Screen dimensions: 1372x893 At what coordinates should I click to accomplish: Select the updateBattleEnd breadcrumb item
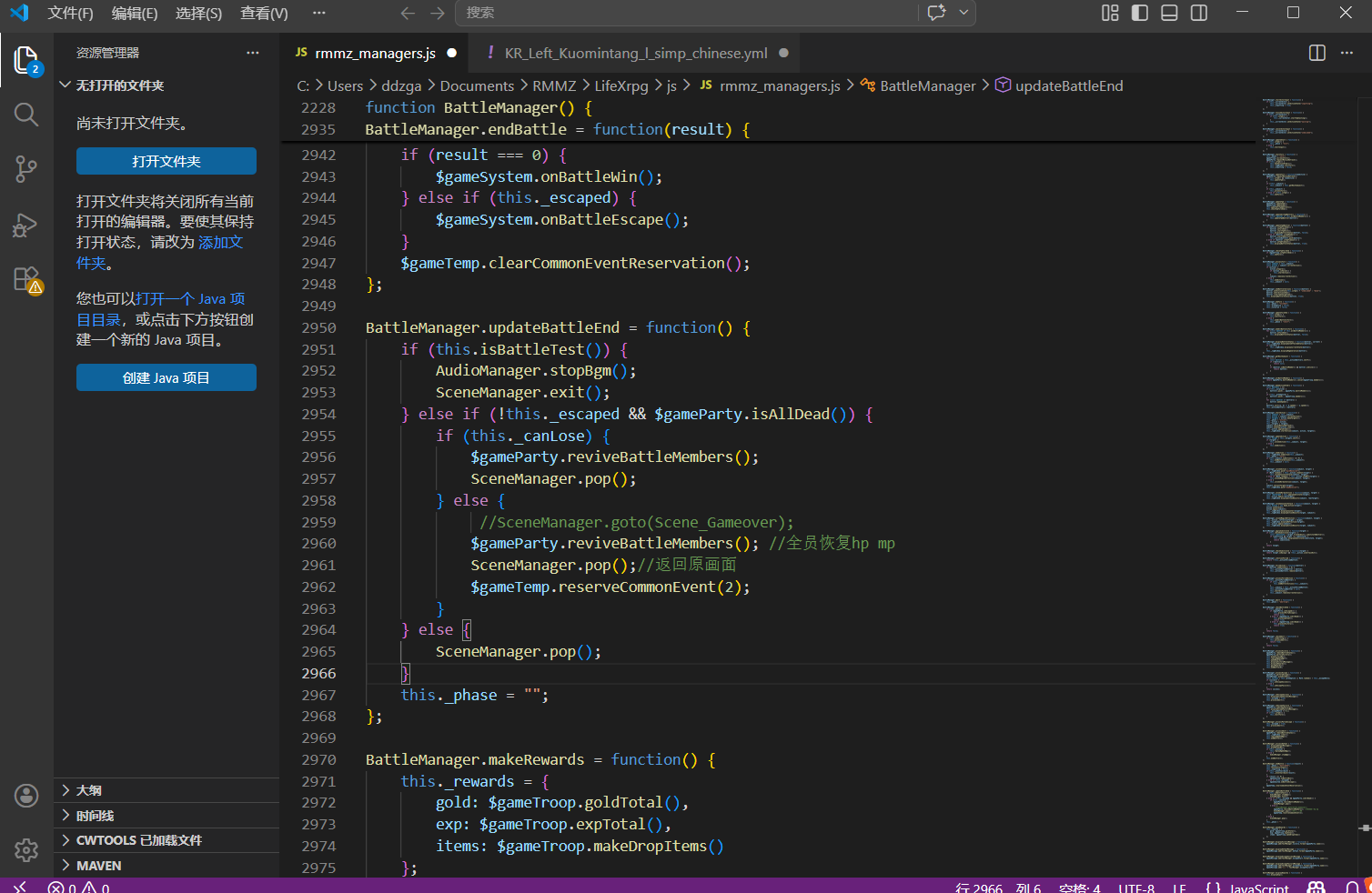[x=1059, y=85]
